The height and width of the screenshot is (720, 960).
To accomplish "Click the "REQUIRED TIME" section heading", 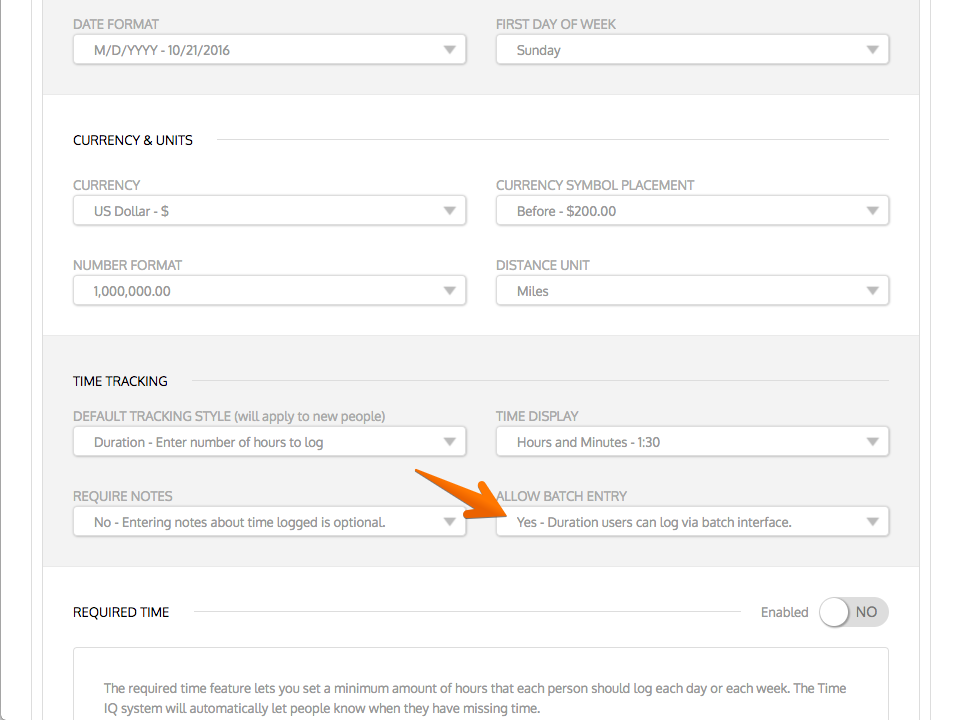I will coord(121,612).
